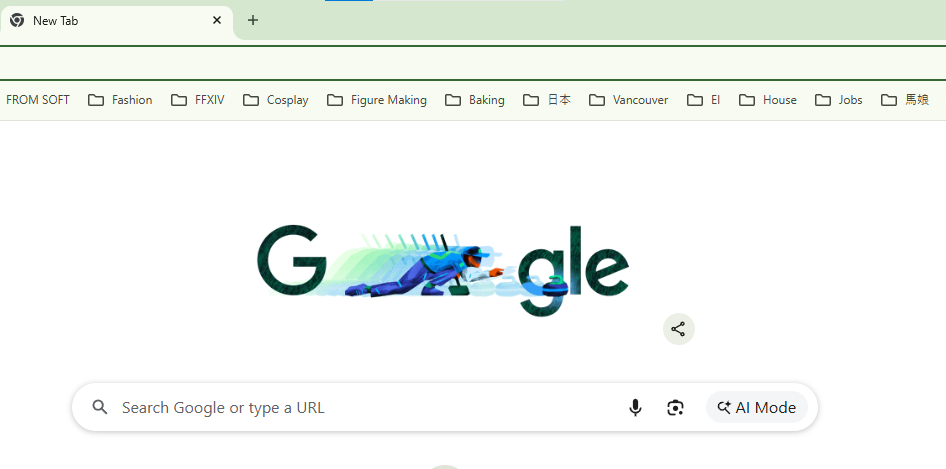Open a new tab with plus icon
The height and width of the screenshot is (469, 946).
coord(253,21)
